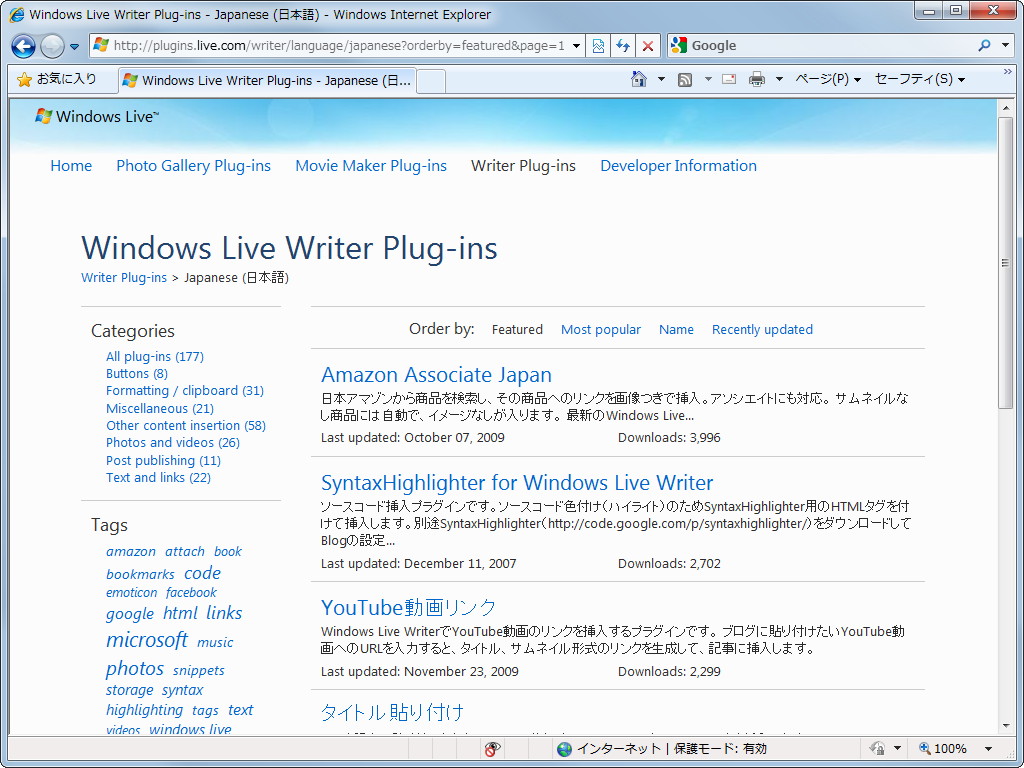Click the security zone globe icon
1024x768 pixels.
click(564, 749)
